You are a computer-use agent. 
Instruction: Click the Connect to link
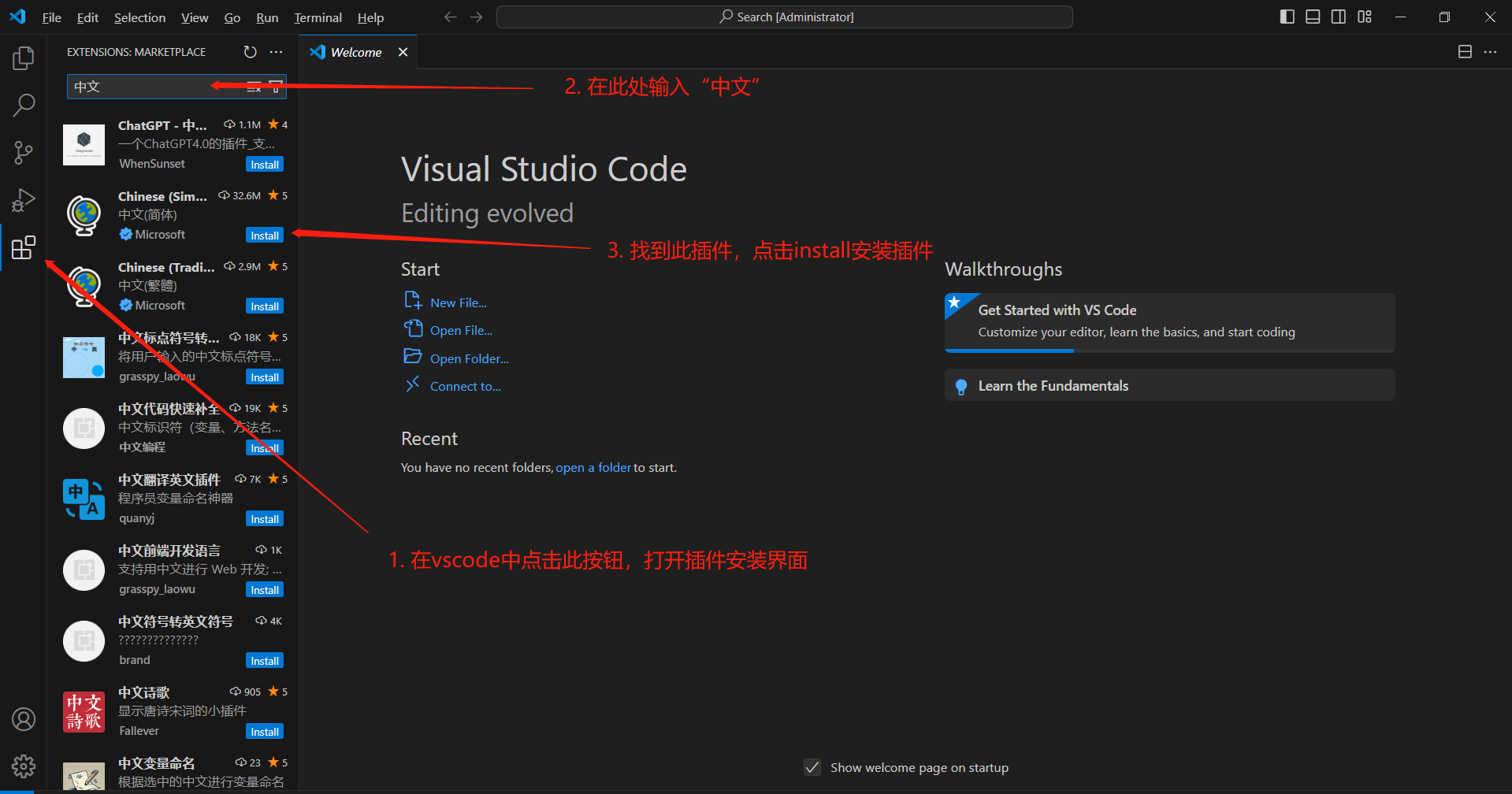(x=466, y=387)
